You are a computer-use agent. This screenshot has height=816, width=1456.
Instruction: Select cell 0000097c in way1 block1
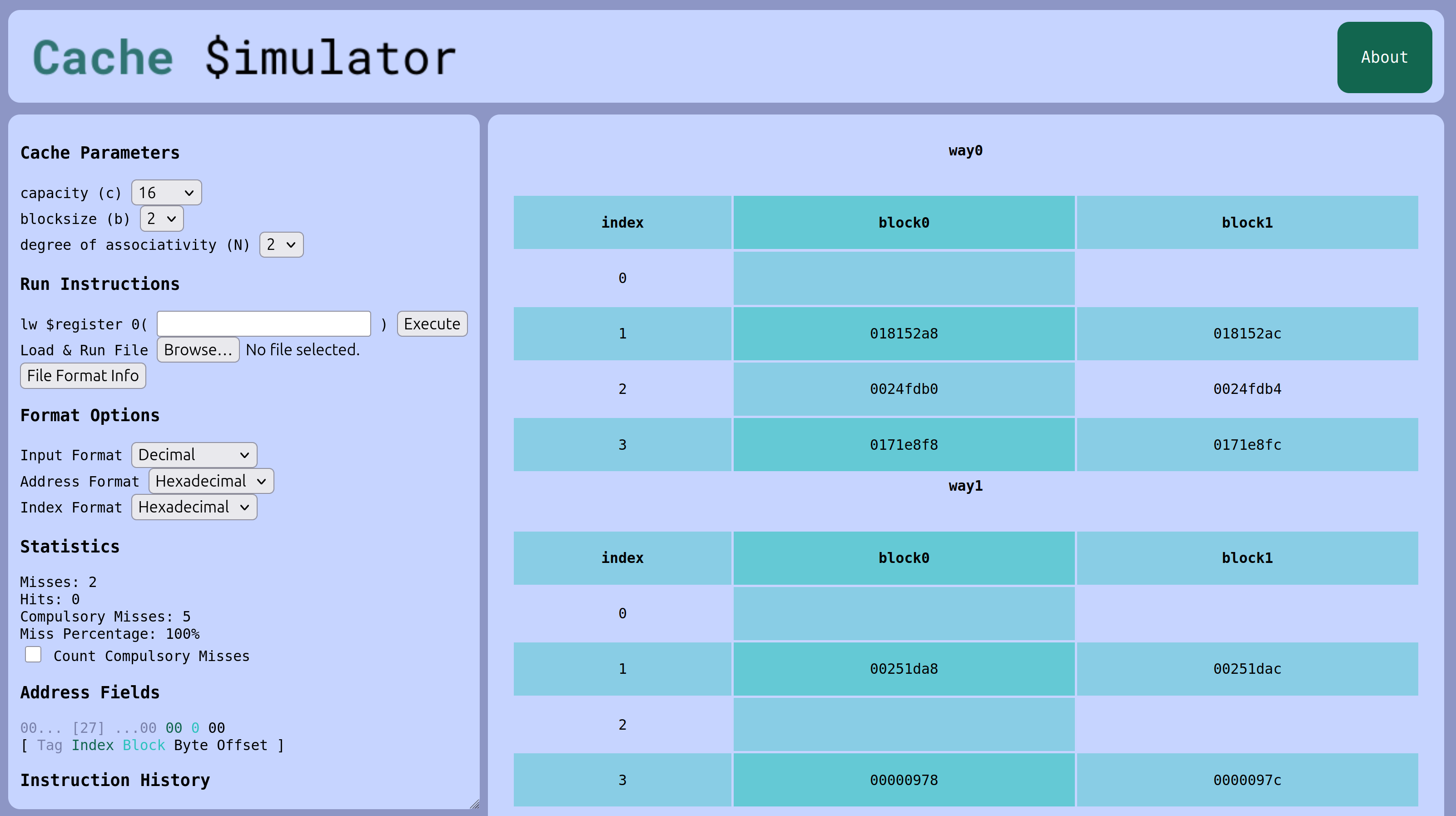pos(1246,780)
